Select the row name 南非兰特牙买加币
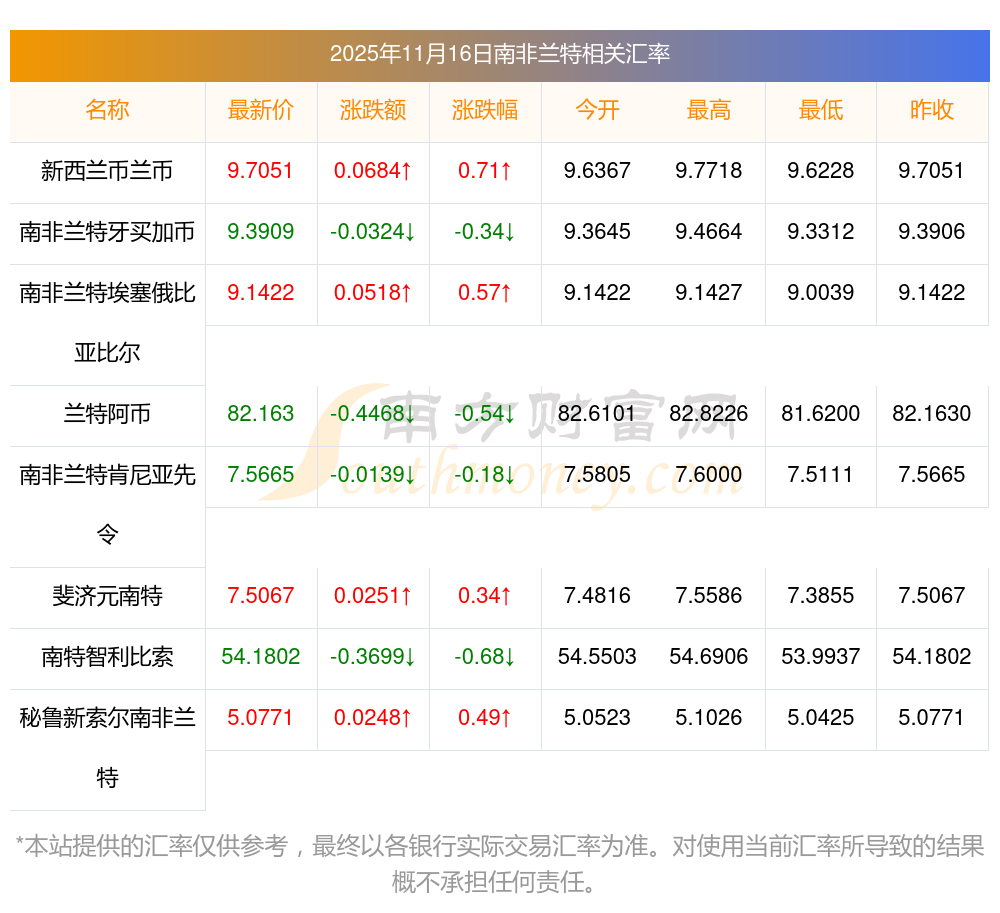Screen dimensions: 1000x913 107,232
